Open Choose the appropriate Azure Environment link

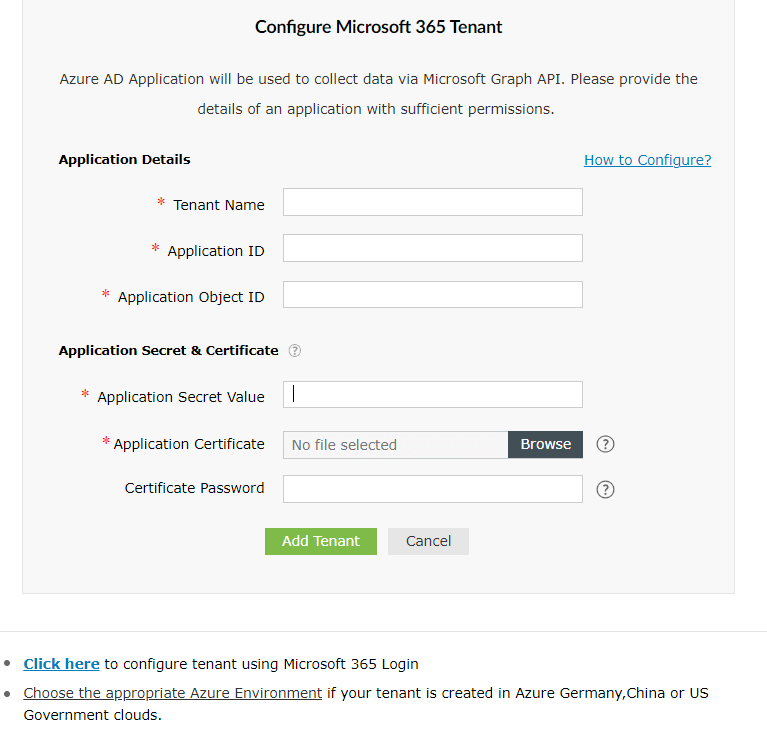coord(172,693)
